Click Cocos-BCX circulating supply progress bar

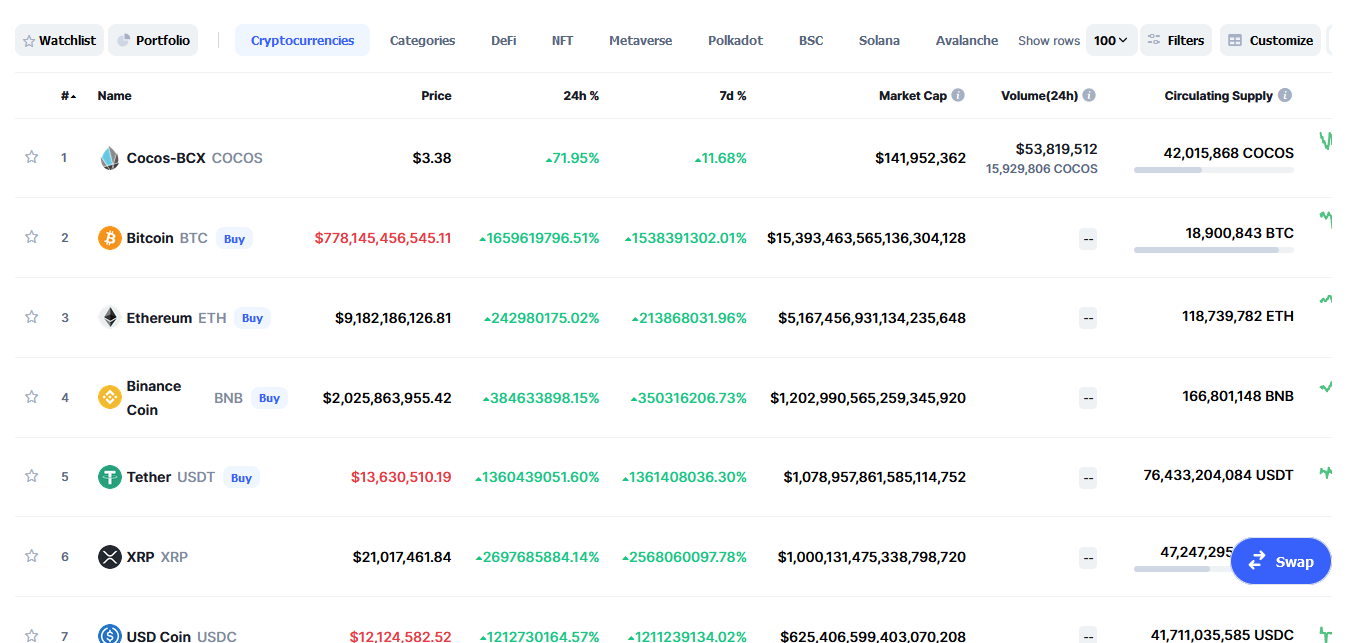click(x=1213, y=170)
